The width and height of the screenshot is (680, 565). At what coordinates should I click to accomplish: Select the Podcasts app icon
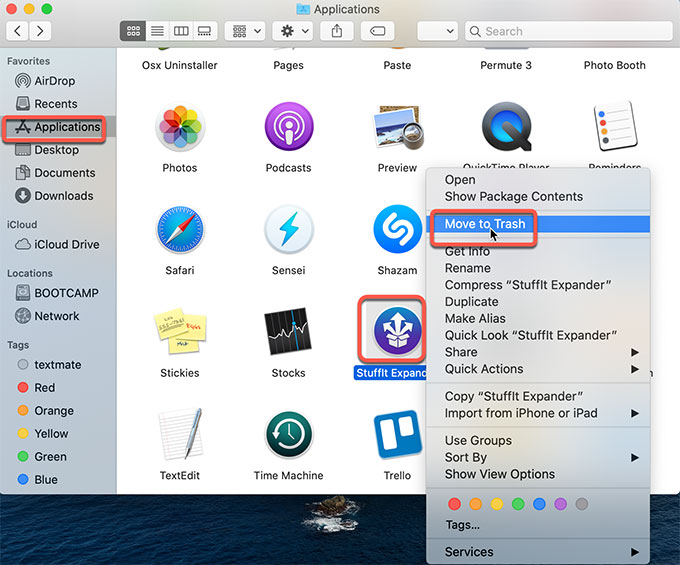tap(289, 126)
